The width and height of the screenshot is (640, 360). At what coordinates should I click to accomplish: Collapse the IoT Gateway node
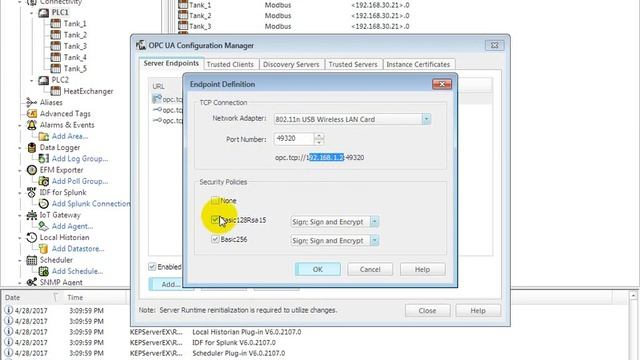[20, 215]
